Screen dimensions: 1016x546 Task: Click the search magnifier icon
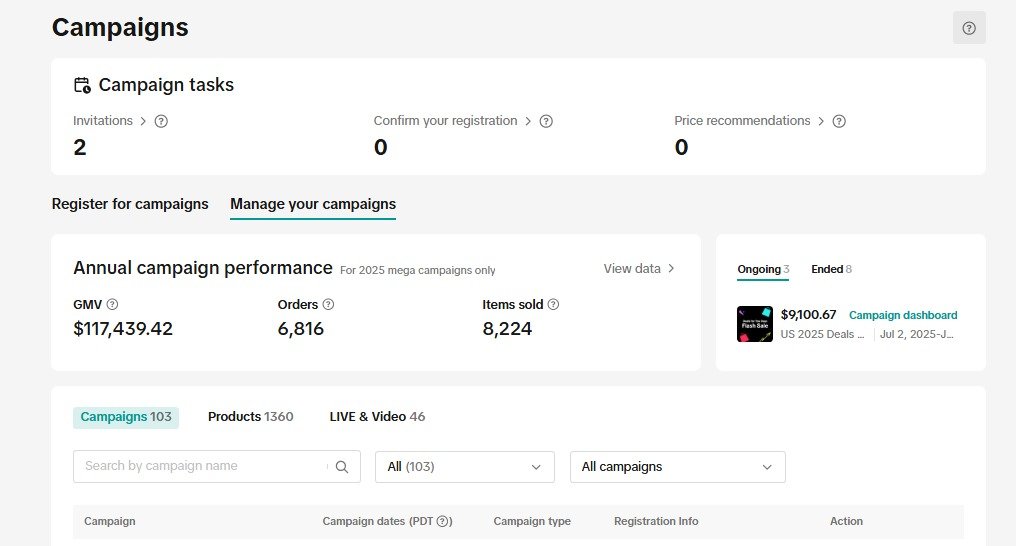[342, 467]
